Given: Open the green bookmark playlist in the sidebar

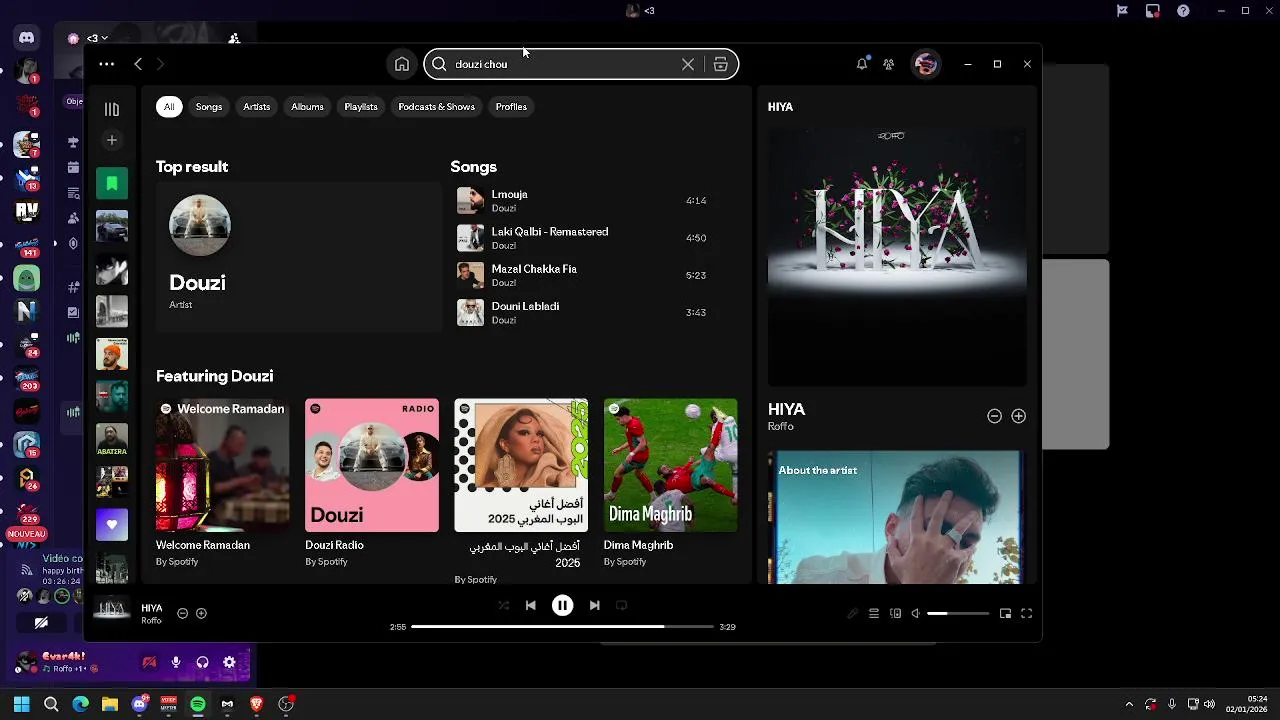Looking at the screenshot, I should pos(112,183).
